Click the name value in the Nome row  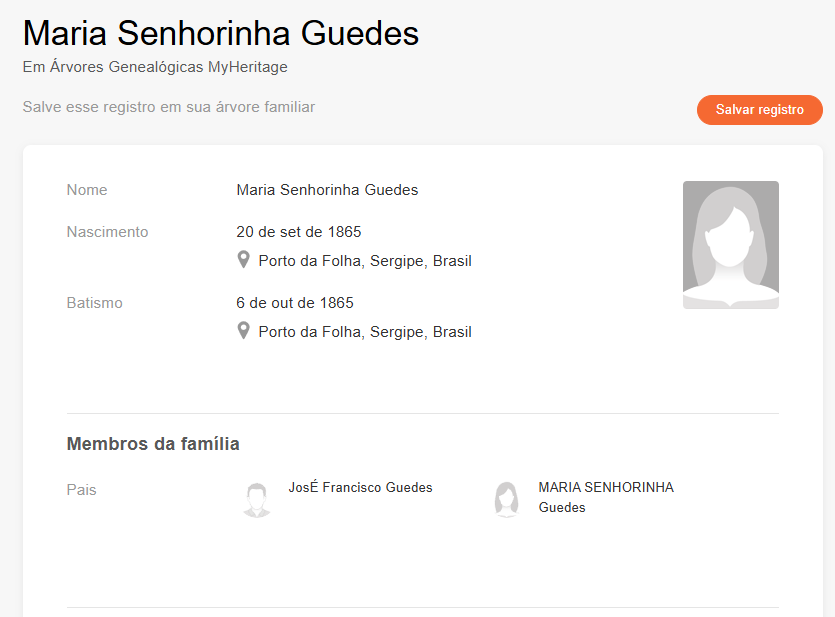coord(327,190)
